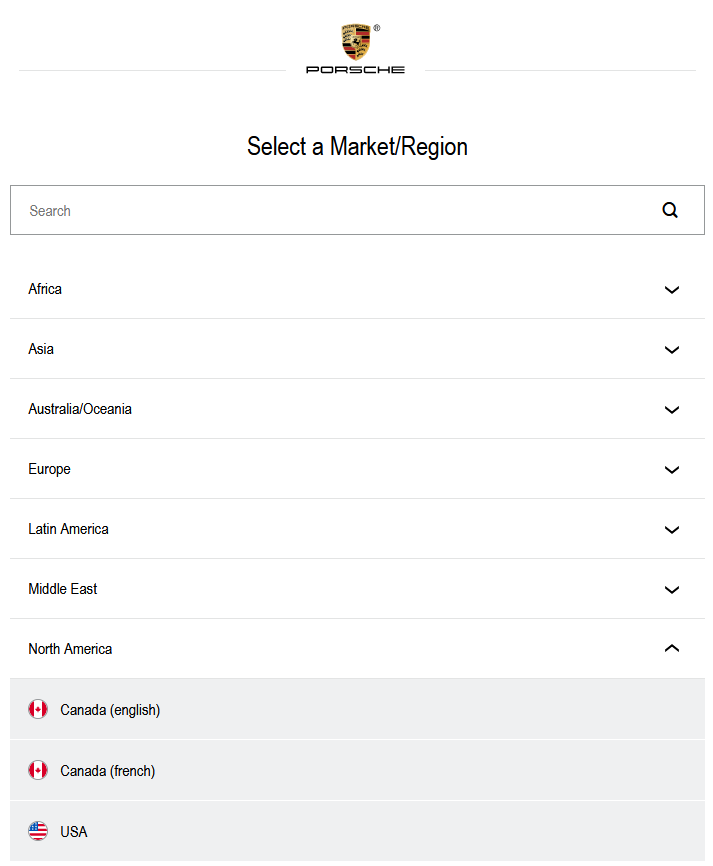The image size is (713, 866).
Task: Click the Porsche crest logo
Action: coord(355,42)
